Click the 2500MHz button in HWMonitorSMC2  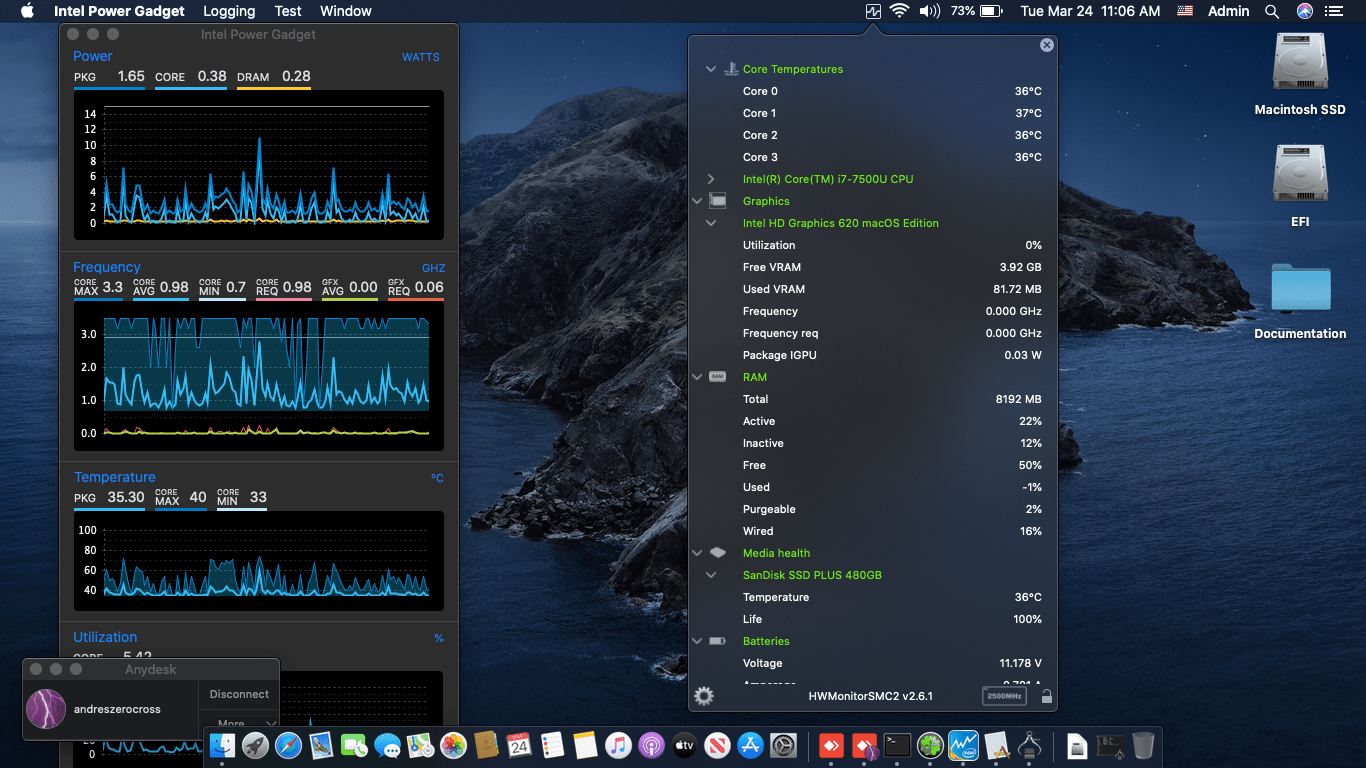point(1004,696)
